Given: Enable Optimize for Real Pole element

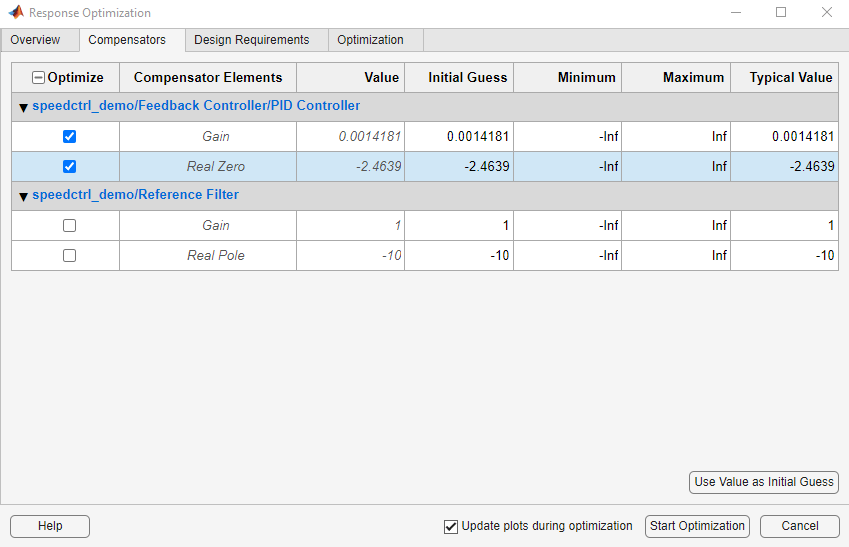Looking at the screenshot, I should click(69, 255).
